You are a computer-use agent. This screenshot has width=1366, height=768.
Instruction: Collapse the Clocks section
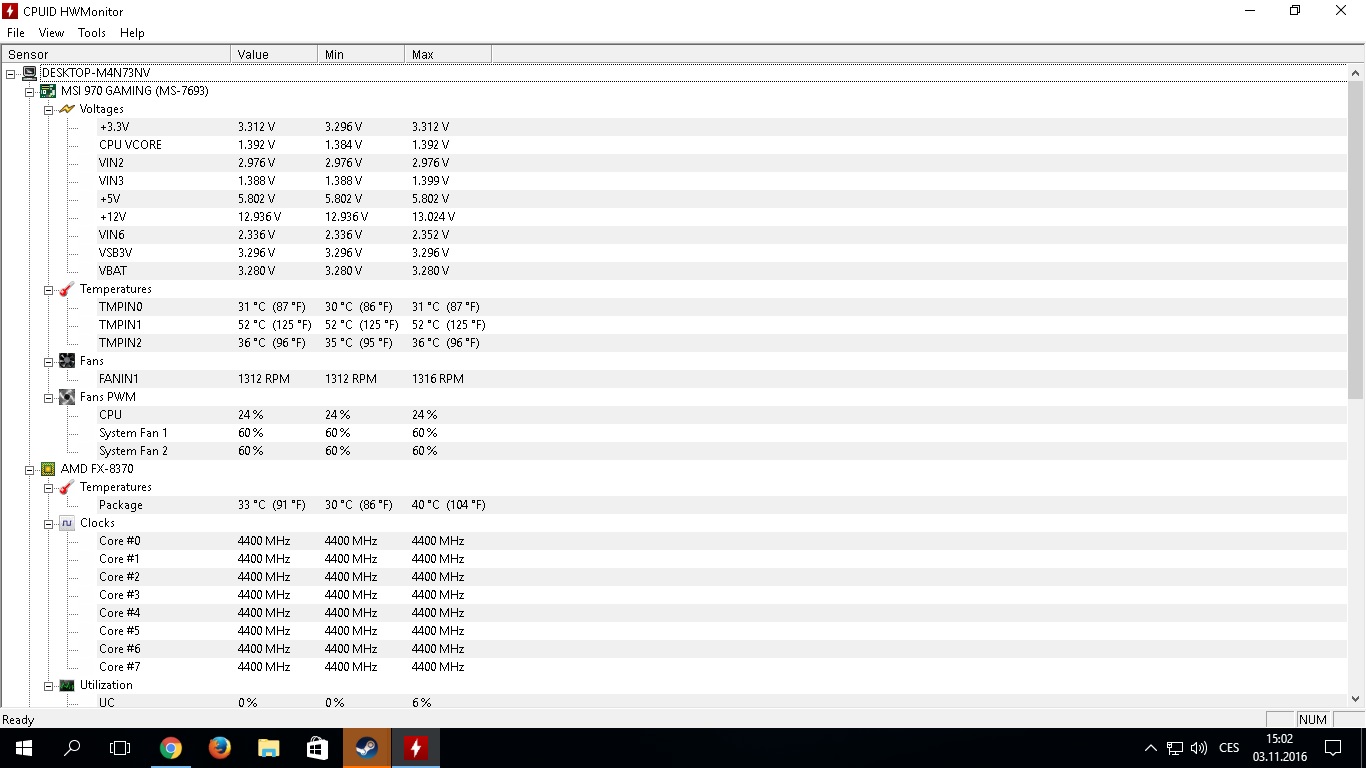point(48,523)
